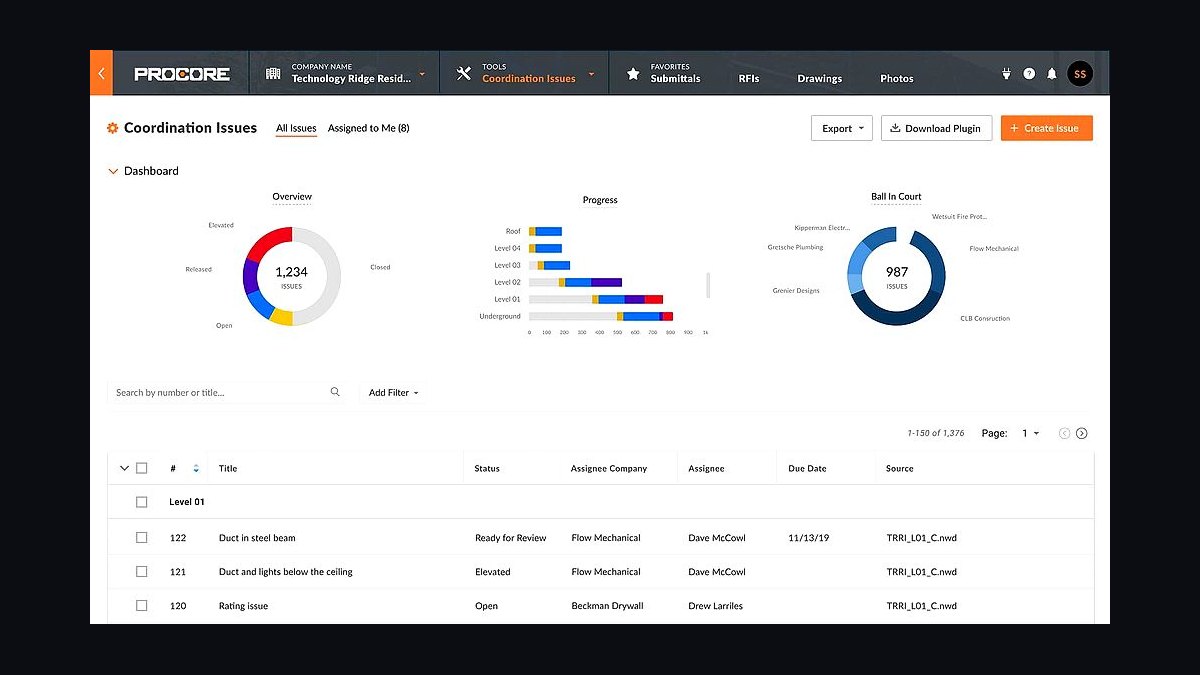
Task: Click 'Duct and lights below the ceiling' title
Action: (286, 572)
